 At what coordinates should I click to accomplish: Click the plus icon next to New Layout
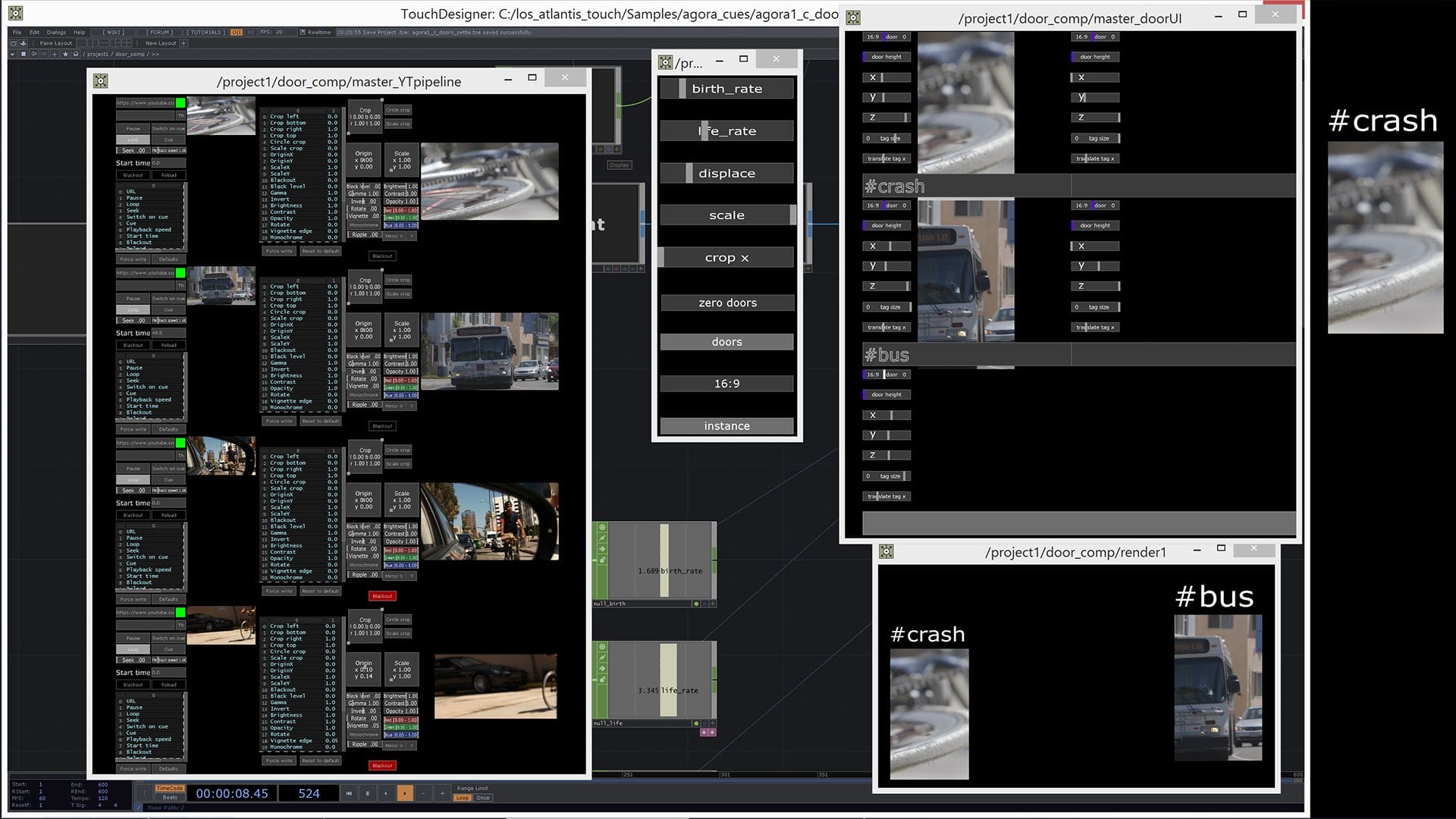click(x=184, y=43)
